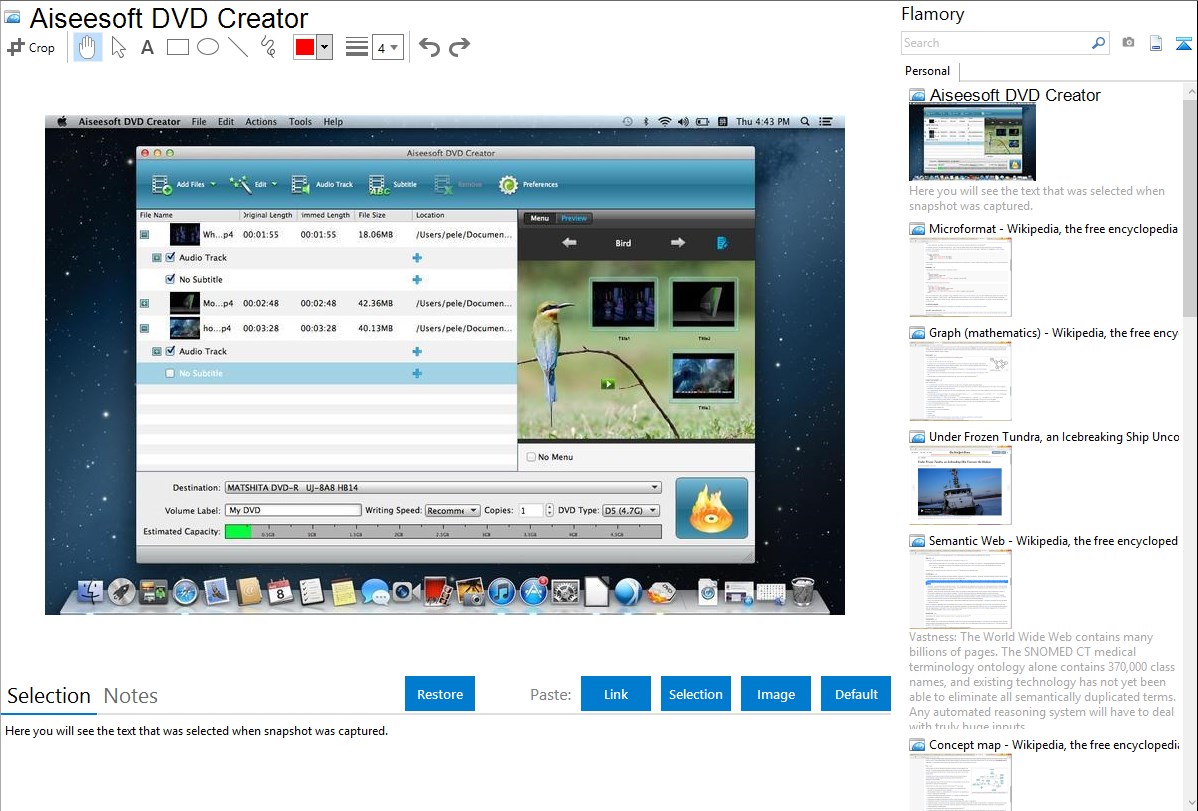This screenshot has width=1198, height=811.
Task: Click the camera capture icon
Action: click(x=1128, y=43)
